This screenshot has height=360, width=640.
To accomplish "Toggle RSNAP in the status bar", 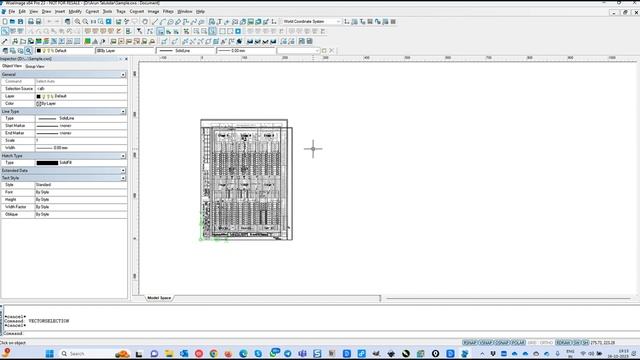I will click(x=470, y=342).
